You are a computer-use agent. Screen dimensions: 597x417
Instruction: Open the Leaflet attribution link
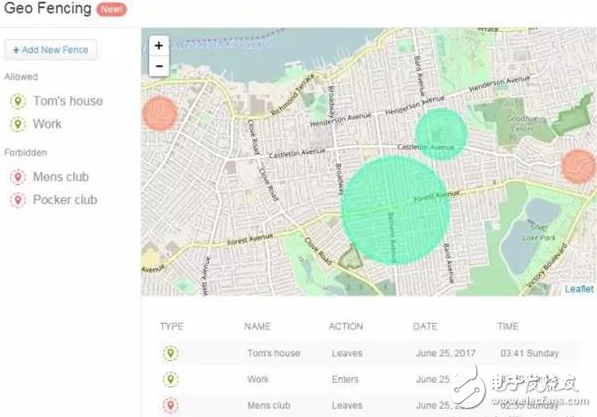(x=579, y=289)
